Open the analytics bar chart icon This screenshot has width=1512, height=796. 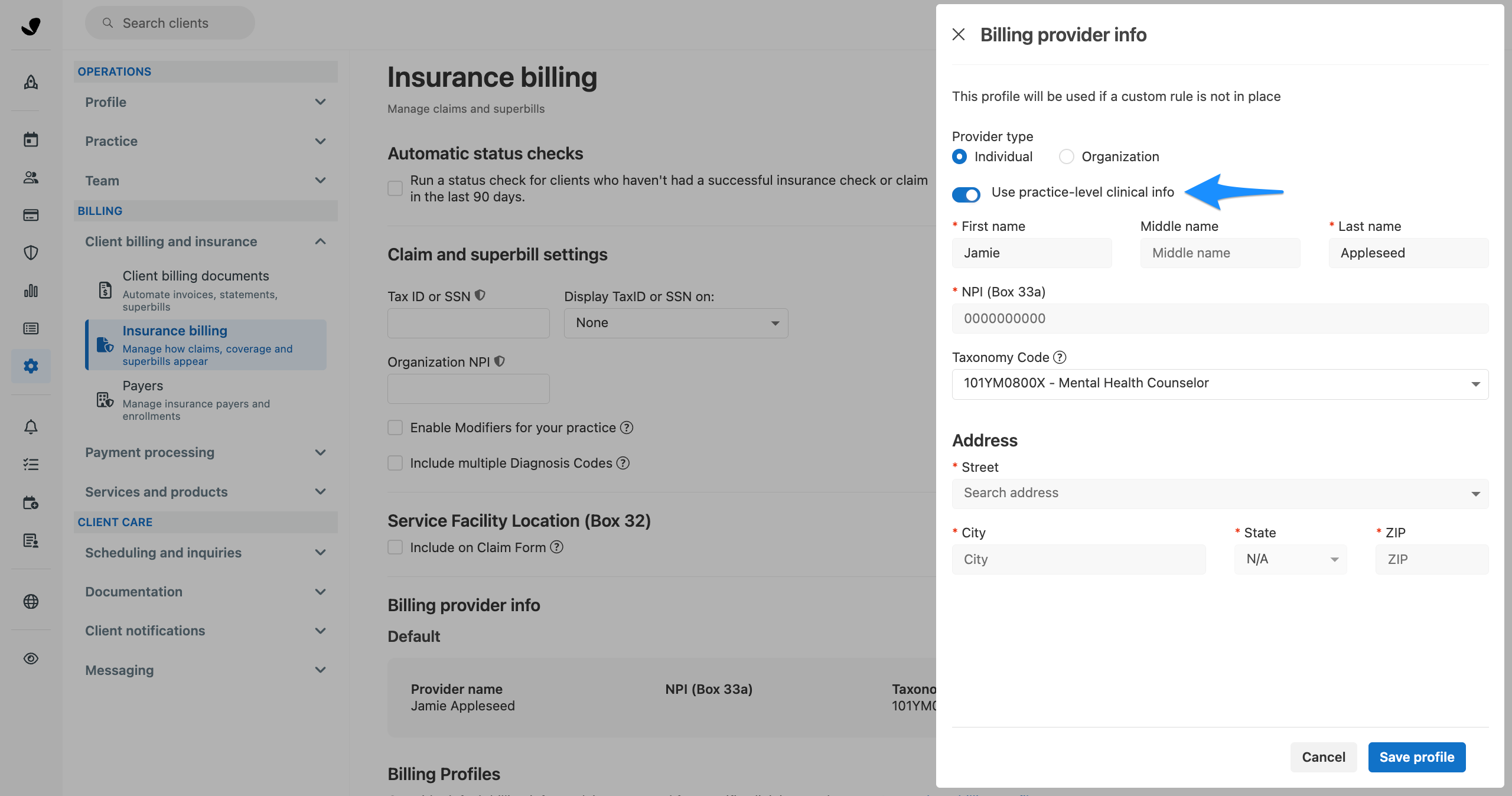click(x=31, y=291)
